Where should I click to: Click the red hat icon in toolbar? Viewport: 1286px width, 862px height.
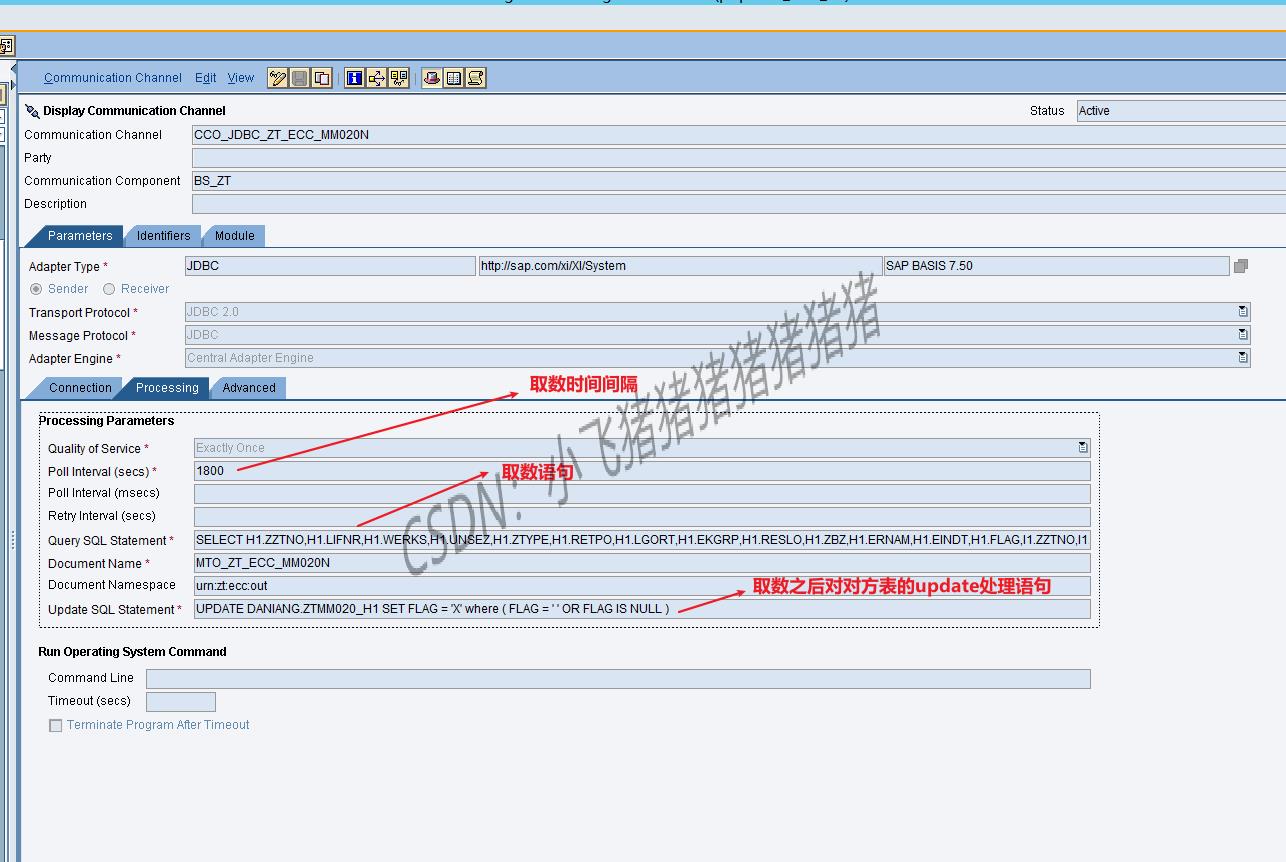432,78
